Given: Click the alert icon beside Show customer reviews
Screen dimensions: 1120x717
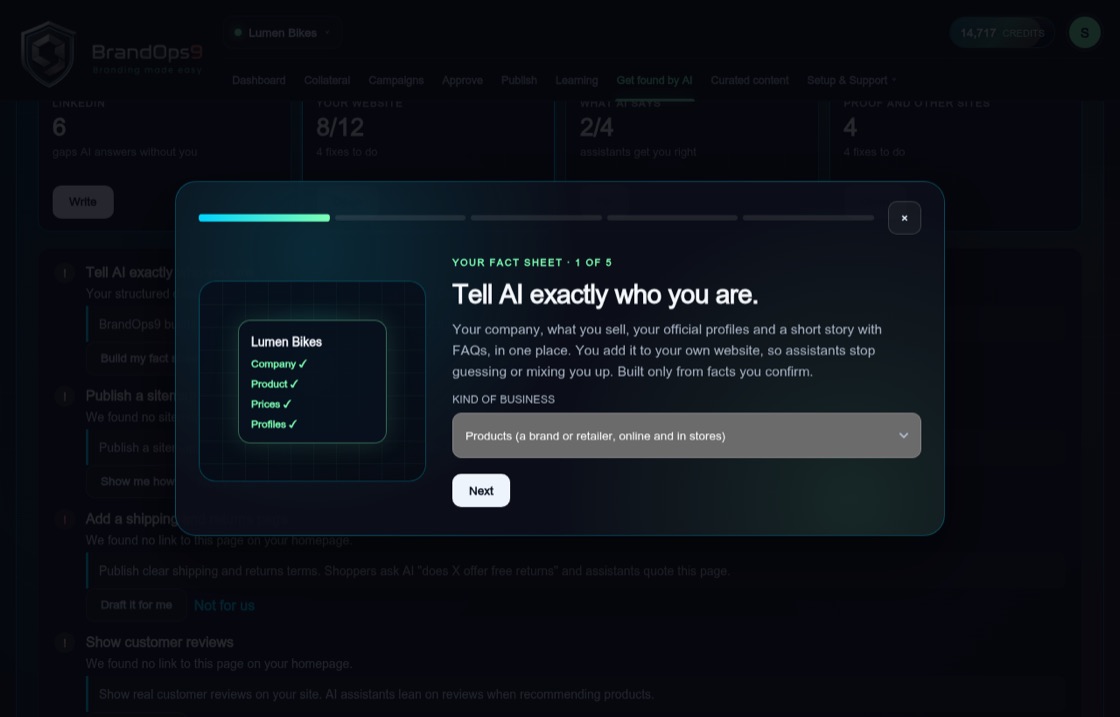Looking at the screenshot, I should (x=65, y=643).
